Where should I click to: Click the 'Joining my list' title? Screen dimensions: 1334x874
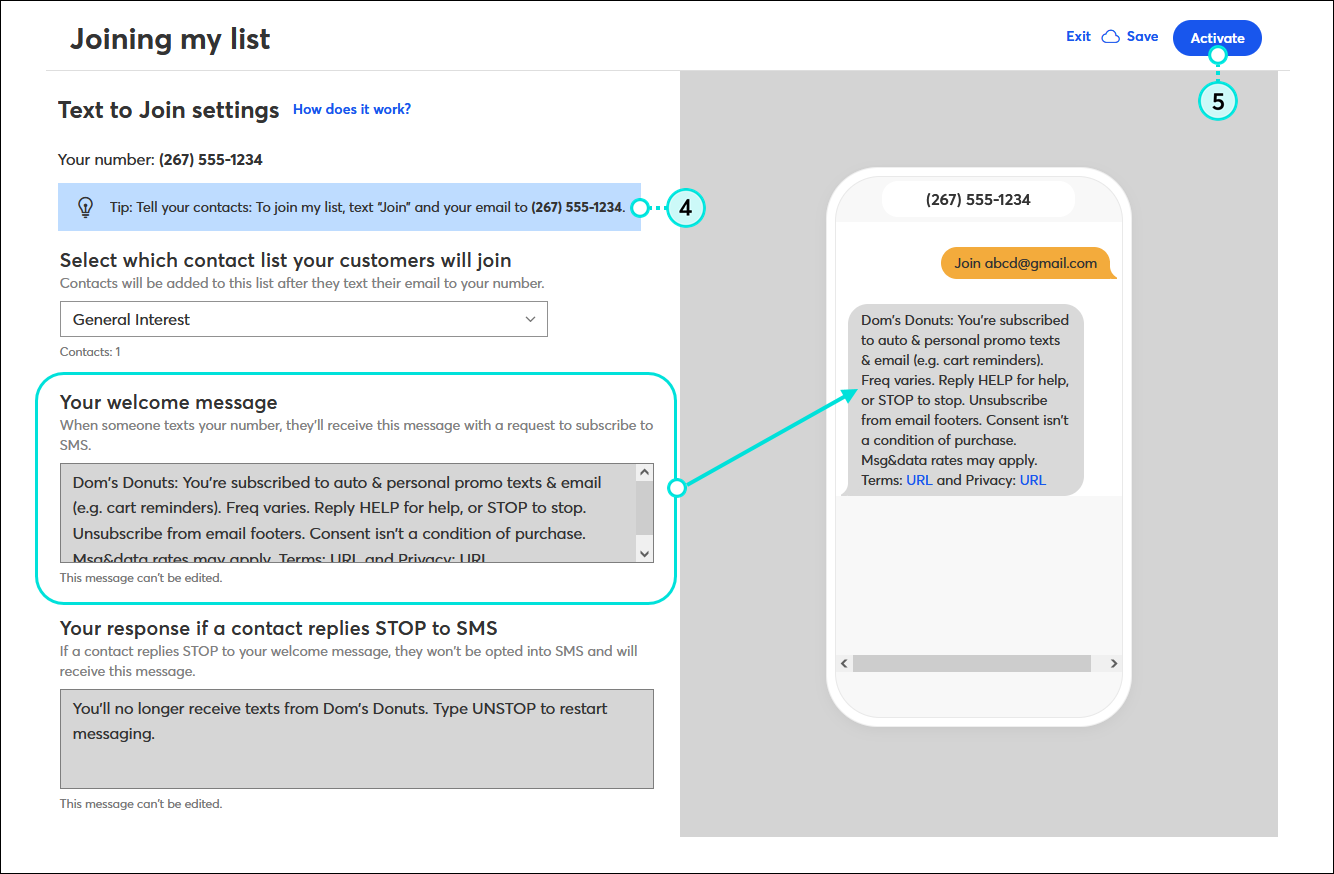coord(170,39)
